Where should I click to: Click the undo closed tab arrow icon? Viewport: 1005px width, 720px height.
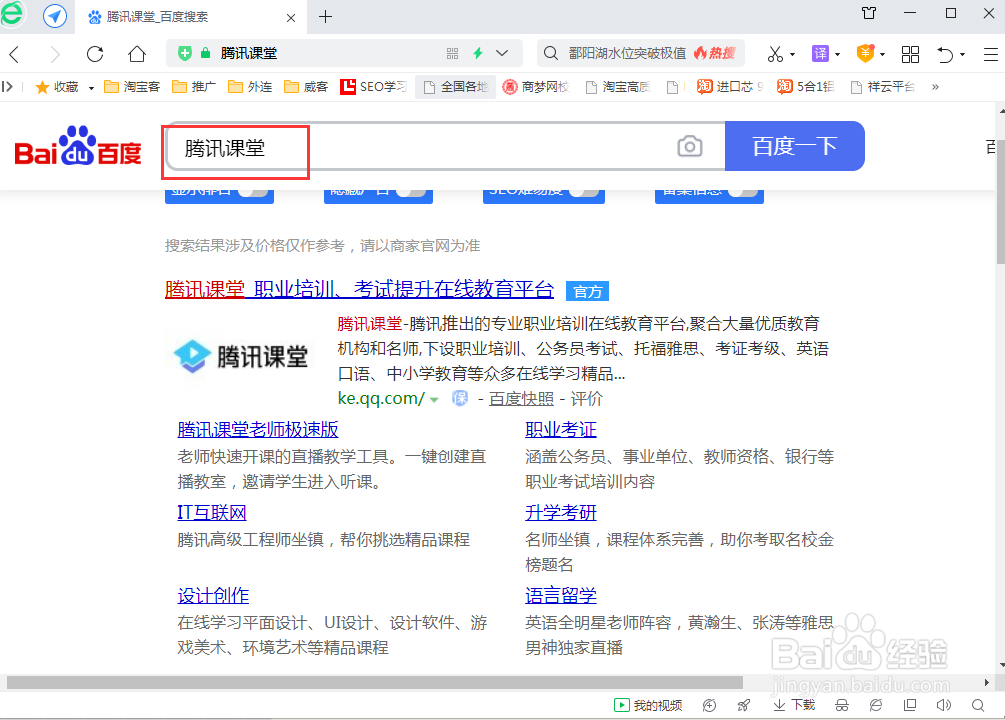945,54
